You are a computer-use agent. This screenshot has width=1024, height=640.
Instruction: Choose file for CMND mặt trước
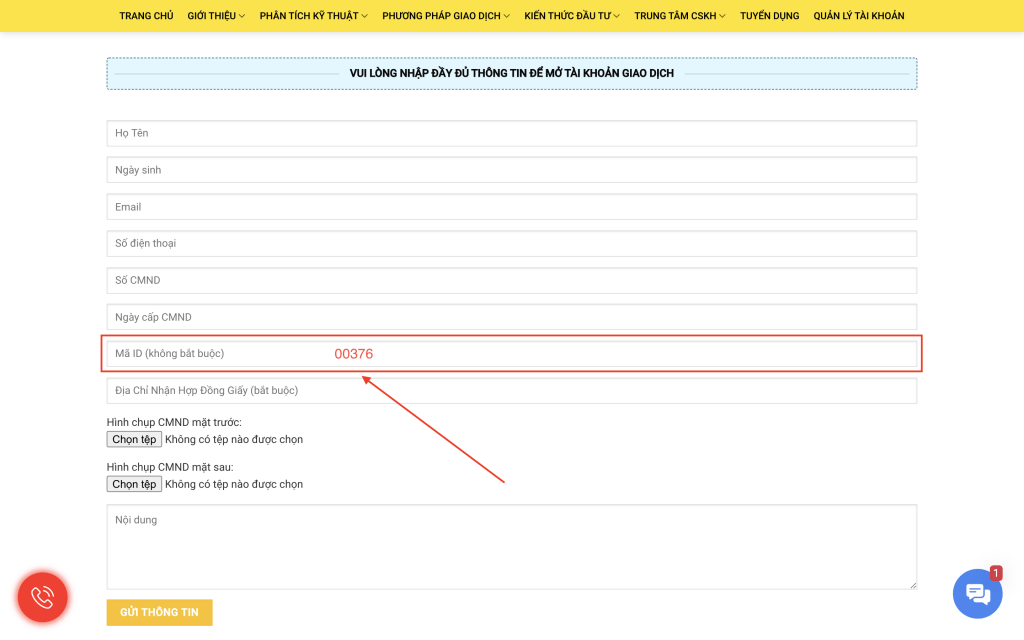pyautogui.click(x=134, y=440)
